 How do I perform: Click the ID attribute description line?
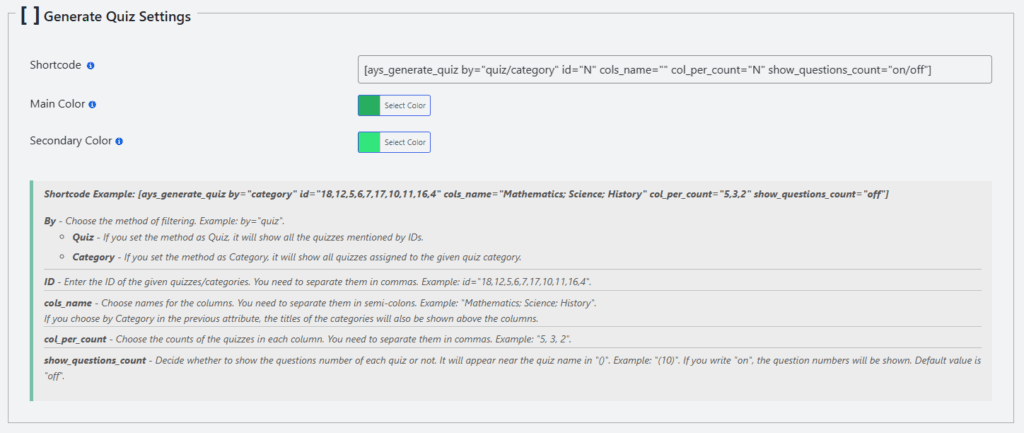(317, 281)
